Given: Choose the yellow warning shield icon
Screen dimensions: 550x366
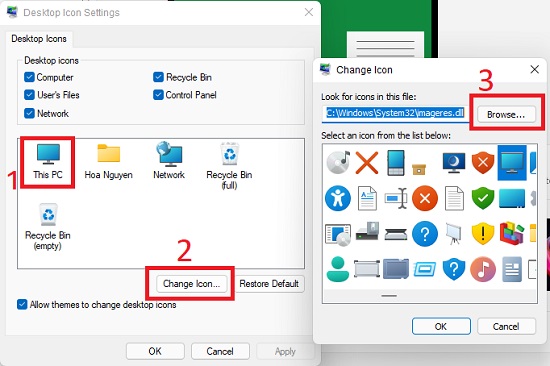Looking at the screenshot, I should pos(483,234).
